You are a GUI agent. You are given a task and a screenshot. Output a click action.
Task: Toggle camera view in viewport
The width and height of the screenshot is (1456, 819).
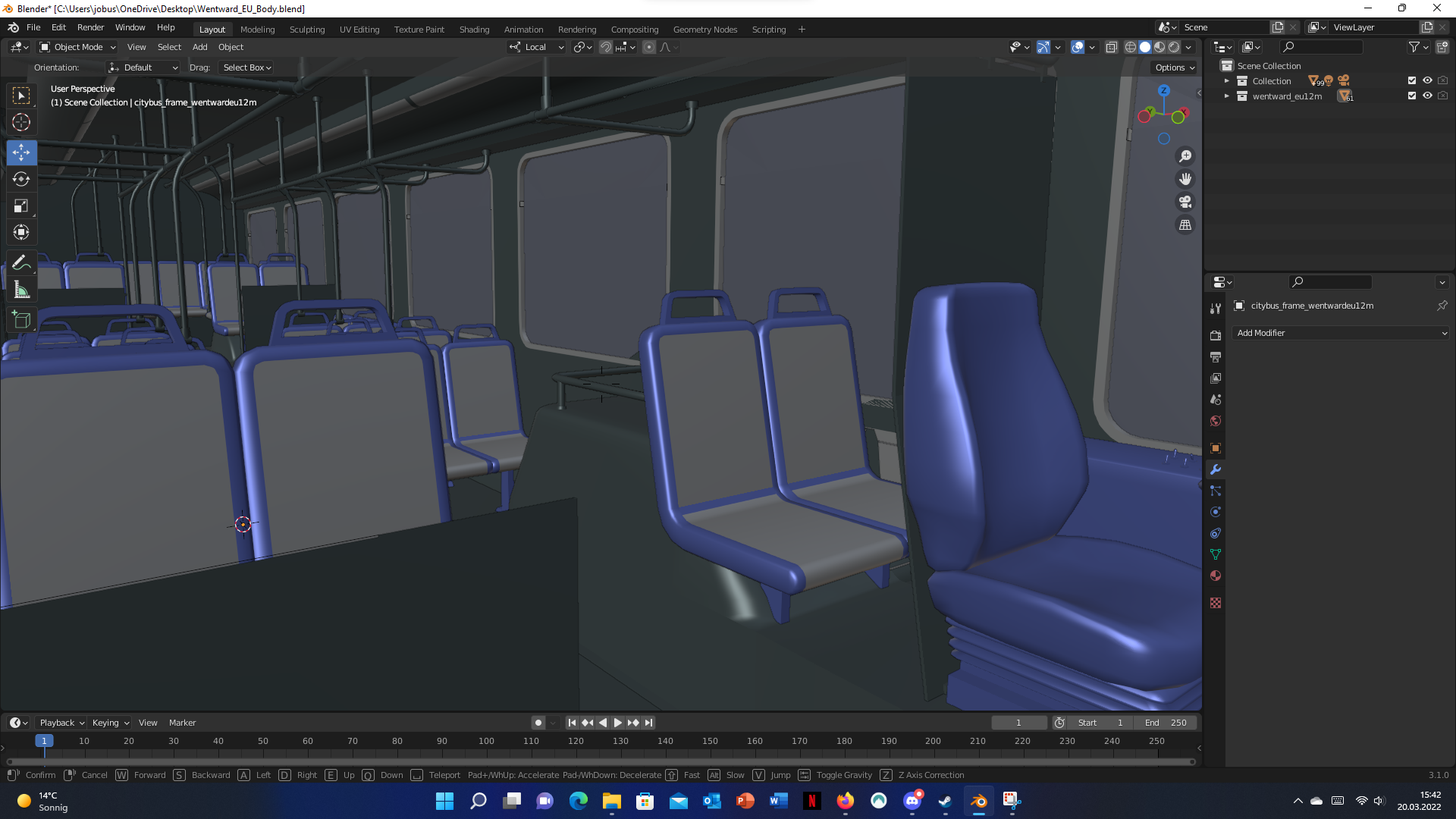point(1185,202)
